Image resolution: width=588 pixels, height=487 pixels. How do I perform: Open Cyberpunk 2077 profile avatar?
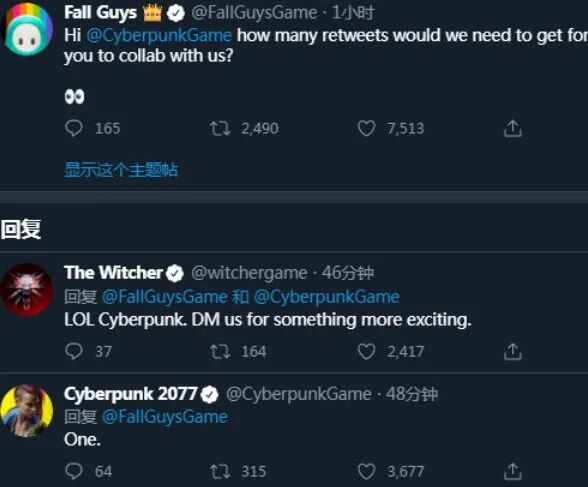(26, 411)
